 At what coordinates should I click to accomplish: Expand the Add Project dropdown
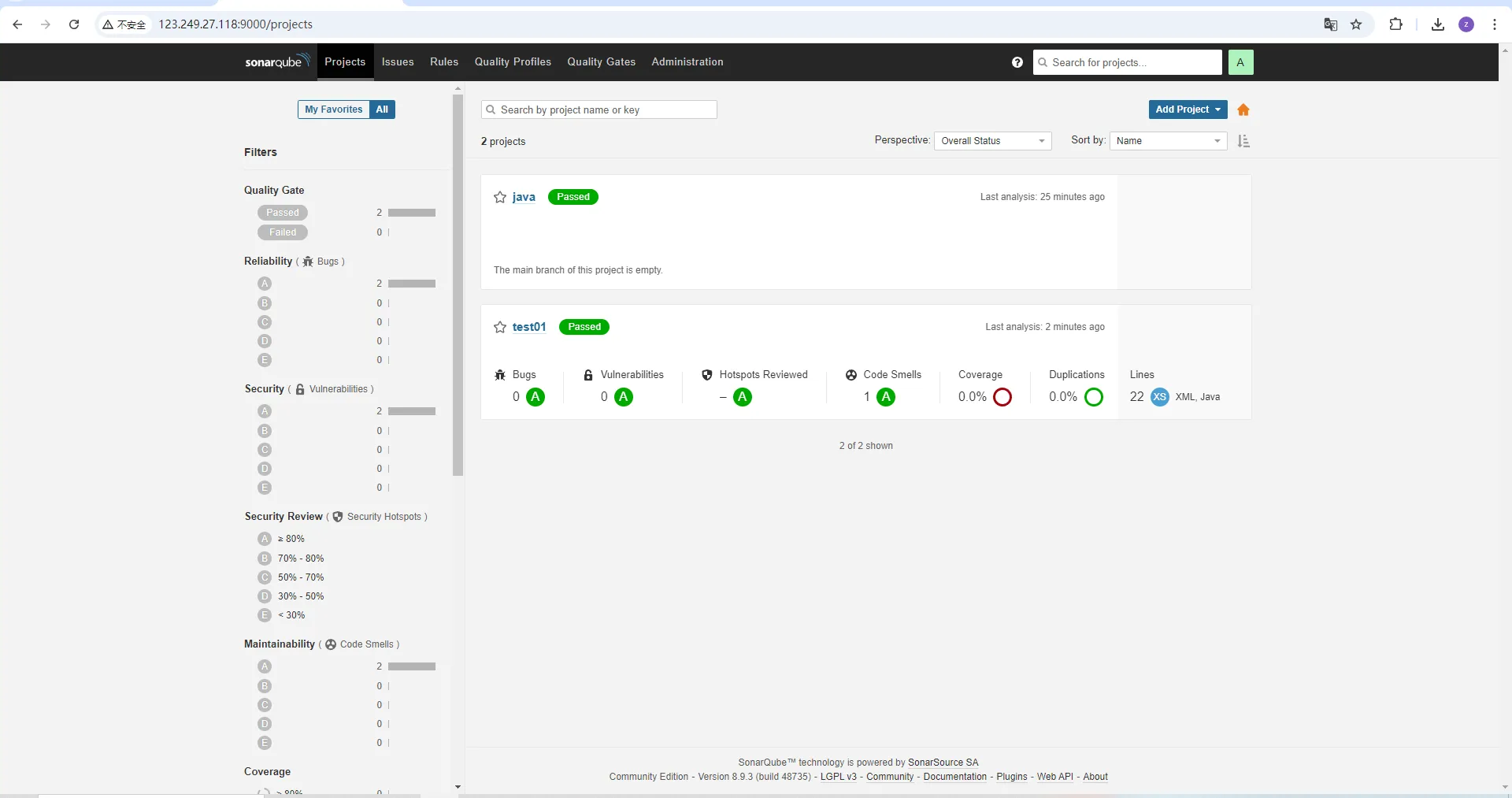tap(1188, 109)
